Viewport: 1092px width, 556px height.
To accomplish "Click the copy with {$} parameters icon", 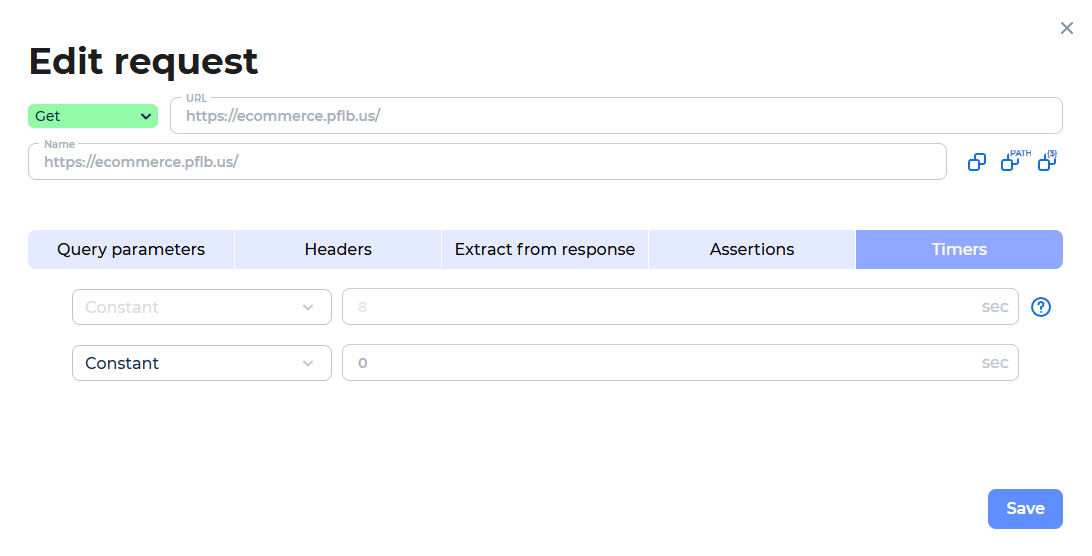I will (x=1047, y=161).
